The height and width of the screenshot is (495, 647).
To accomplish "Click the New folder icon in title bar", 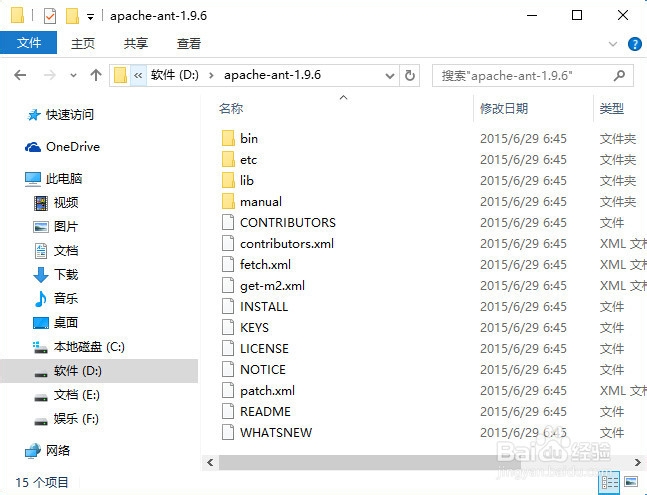I will click(73, 16).
